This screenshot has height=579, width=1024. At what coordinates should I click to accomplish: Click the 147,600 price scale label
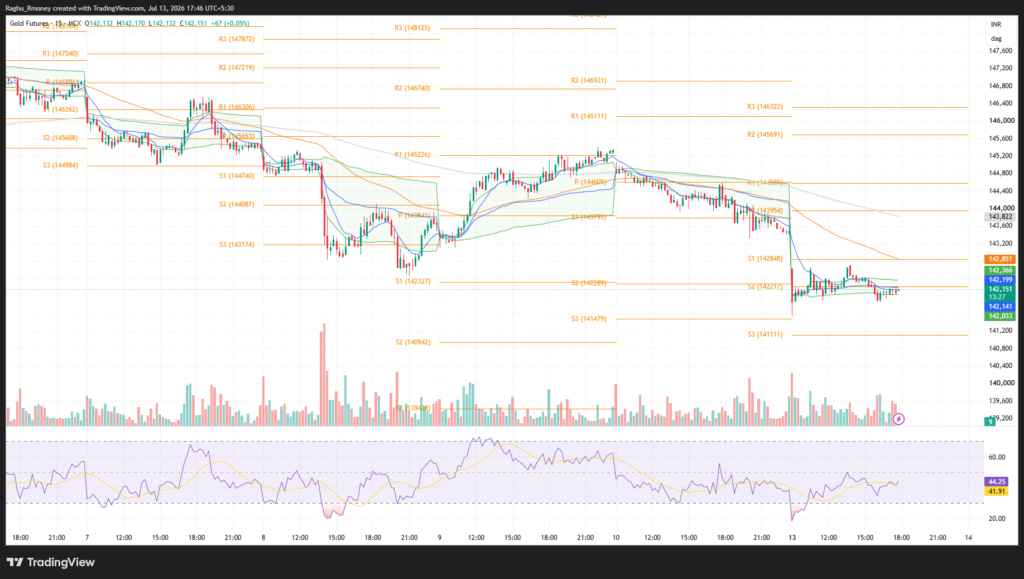click(x=1001, y=50)
